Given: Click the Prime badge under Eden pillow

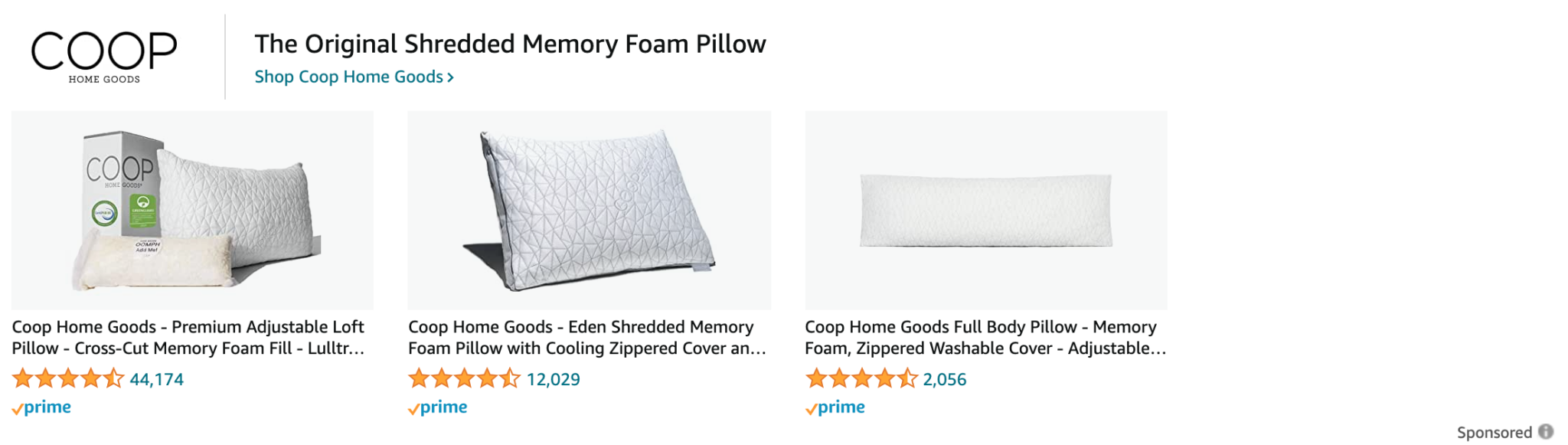Looking at the screenshot, I should click(438, 407).
